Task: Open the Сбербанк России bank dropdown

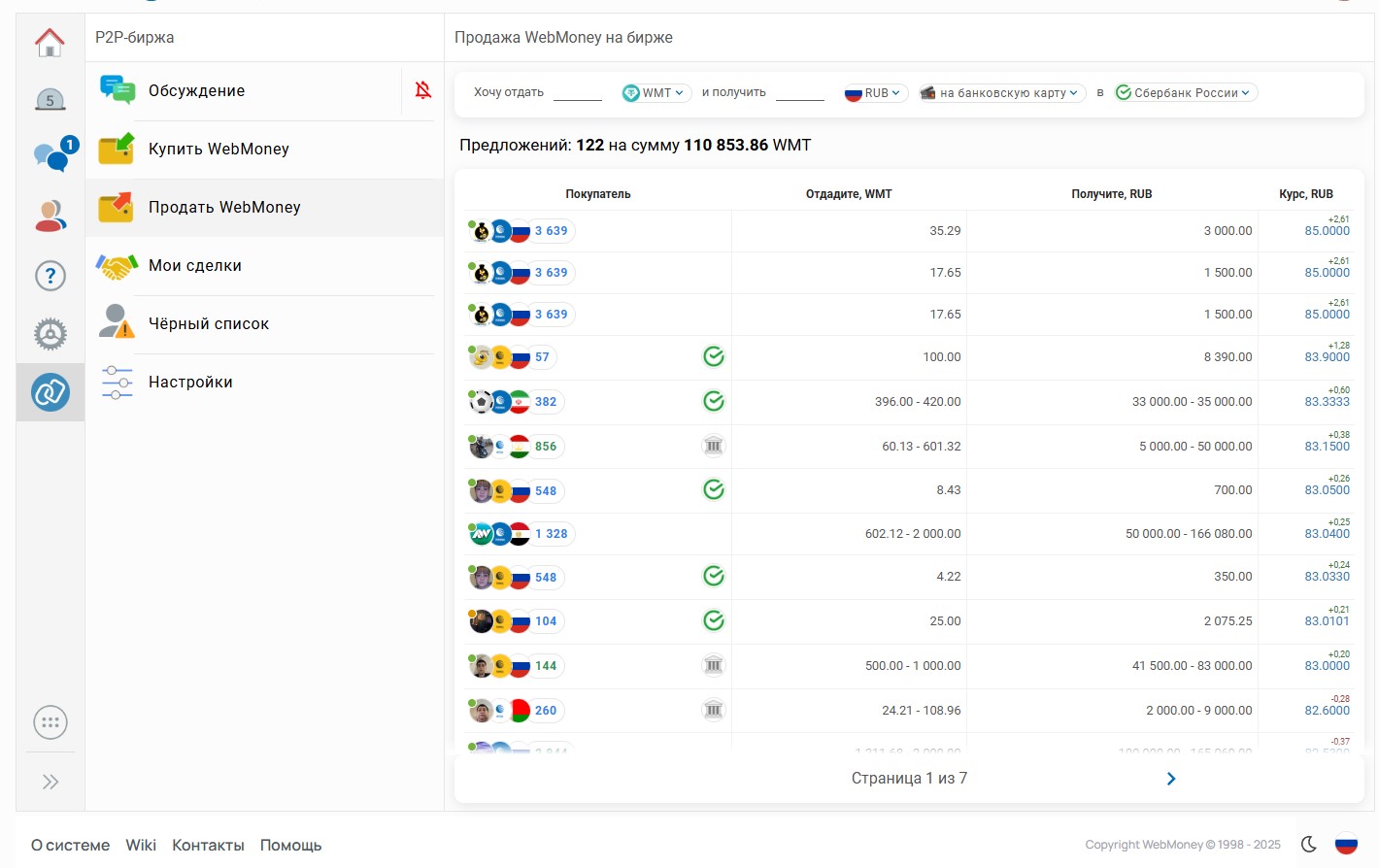Action: pos(1186,93)
